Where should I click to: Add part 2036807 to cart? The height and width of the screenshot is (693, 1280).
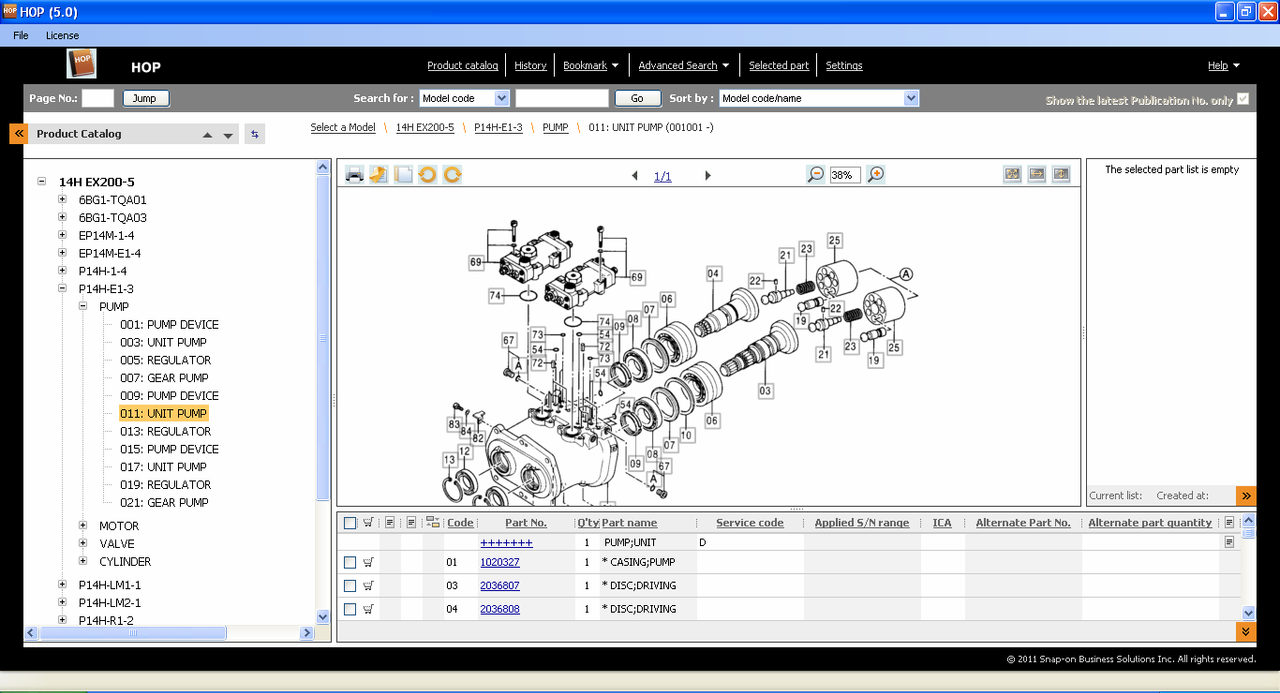pos(368,586)
